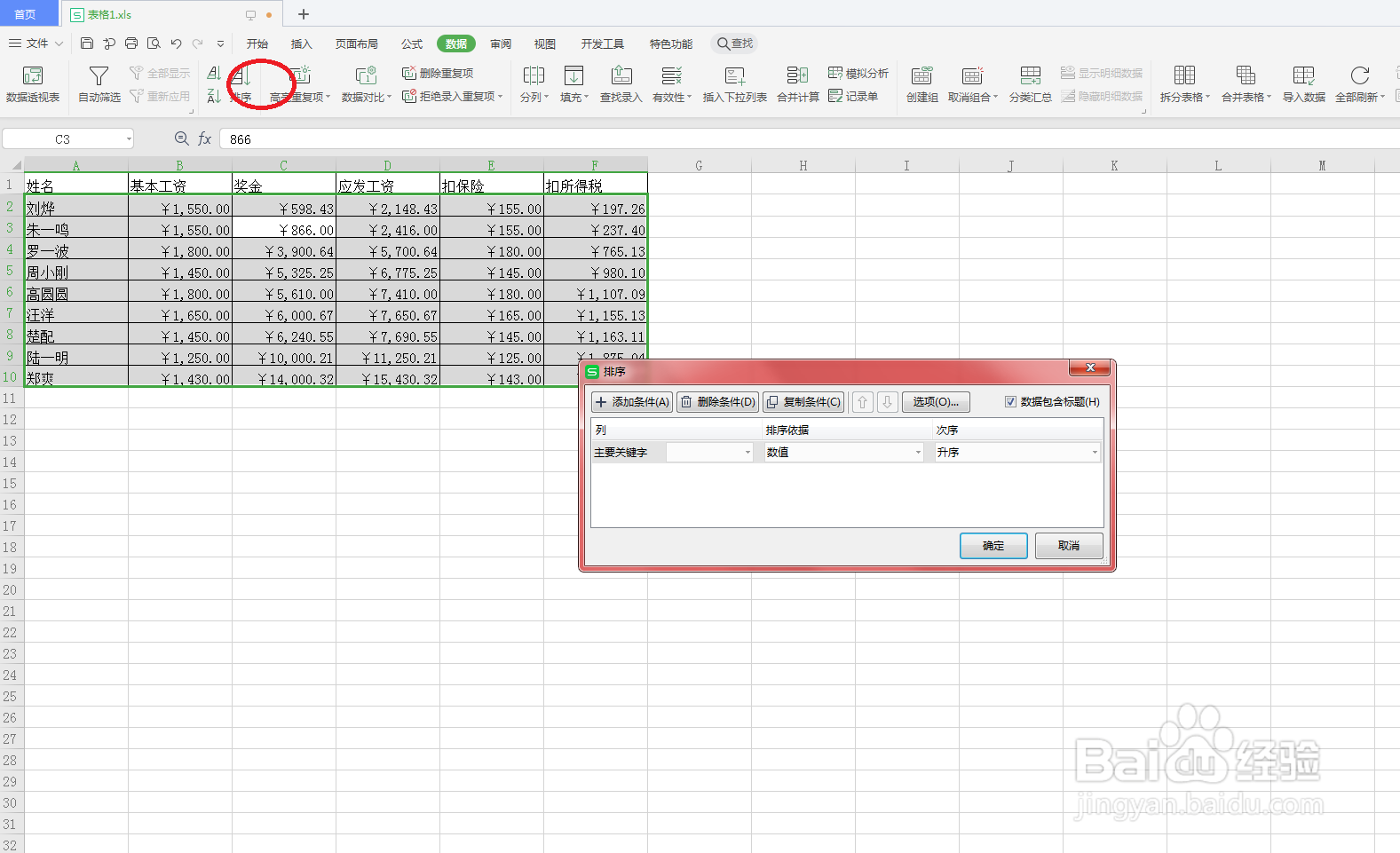This screenshot has width=1400, height=853.
Task: Click the 奖金 column header cell
Action: [284, 185]
